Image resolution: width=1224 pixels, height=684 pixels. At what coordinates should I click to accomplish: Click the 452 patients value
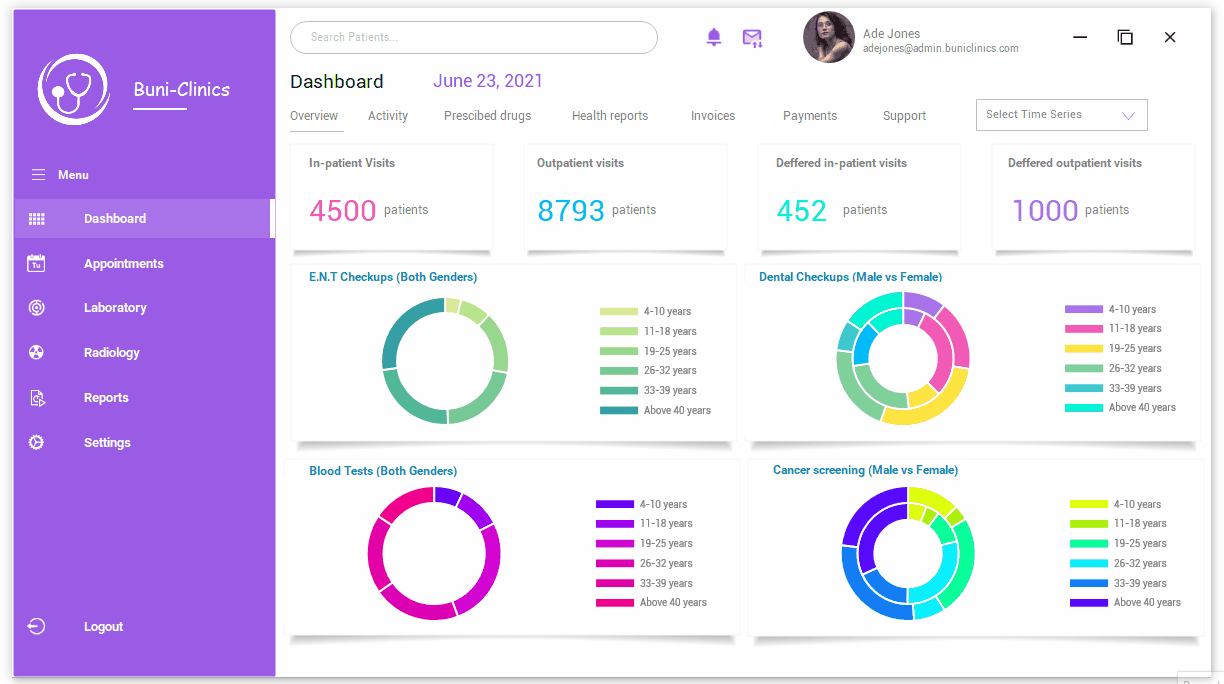click(x=802, y=211)
